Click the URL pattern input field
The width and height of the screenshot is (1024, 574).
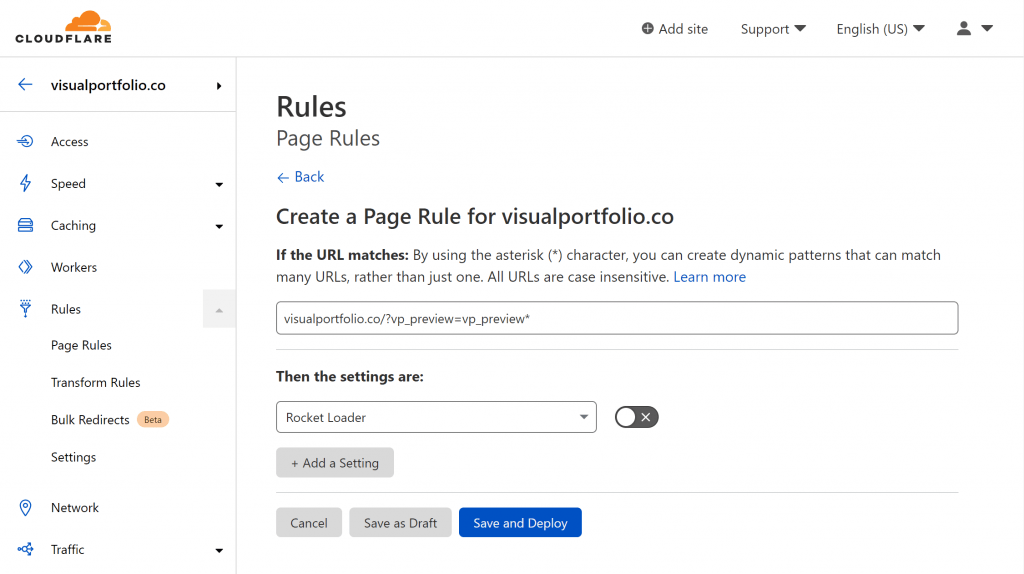click(617, 318)
